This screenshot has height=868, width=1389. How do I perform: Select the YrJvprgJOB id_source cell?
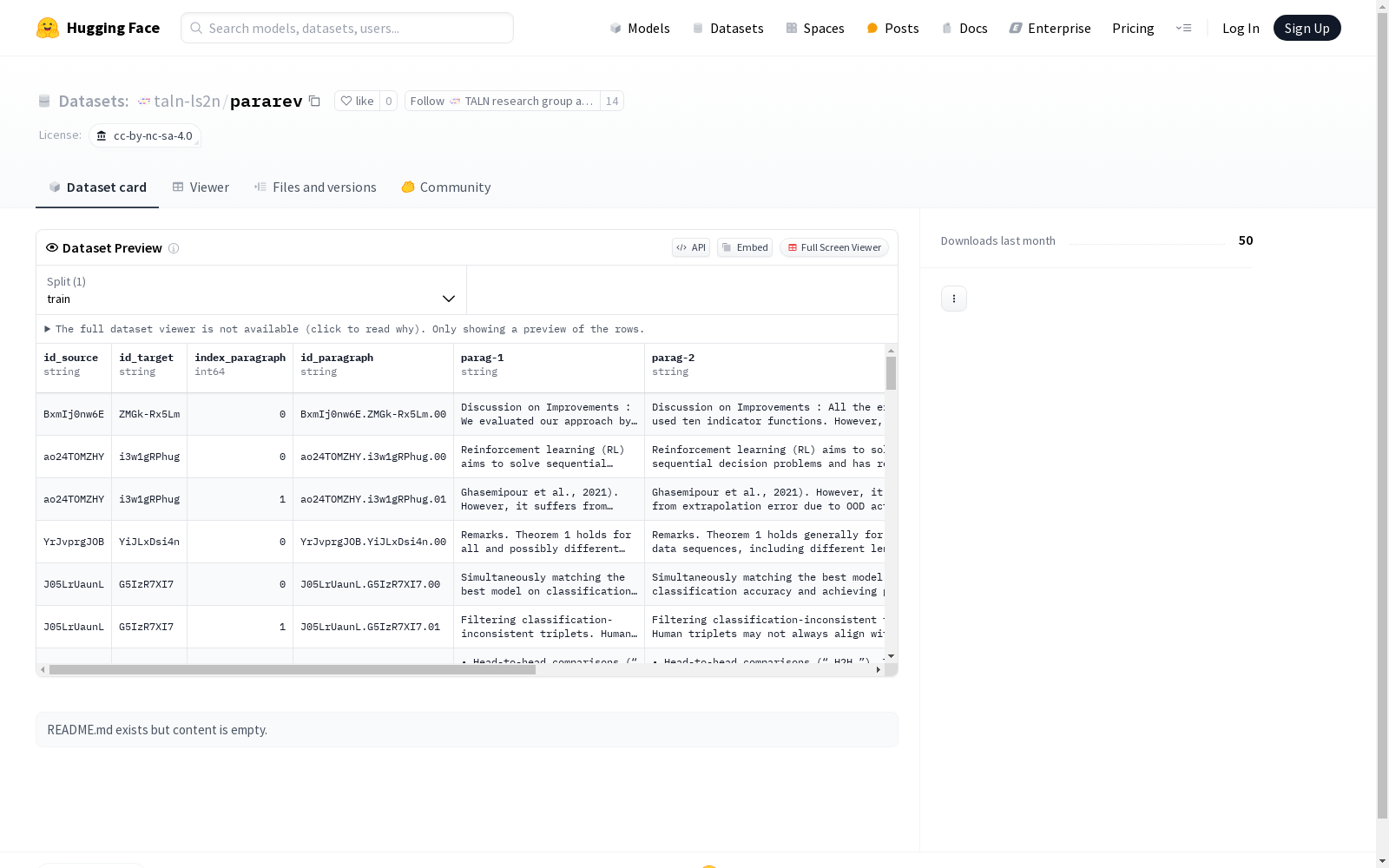(74, 542)
